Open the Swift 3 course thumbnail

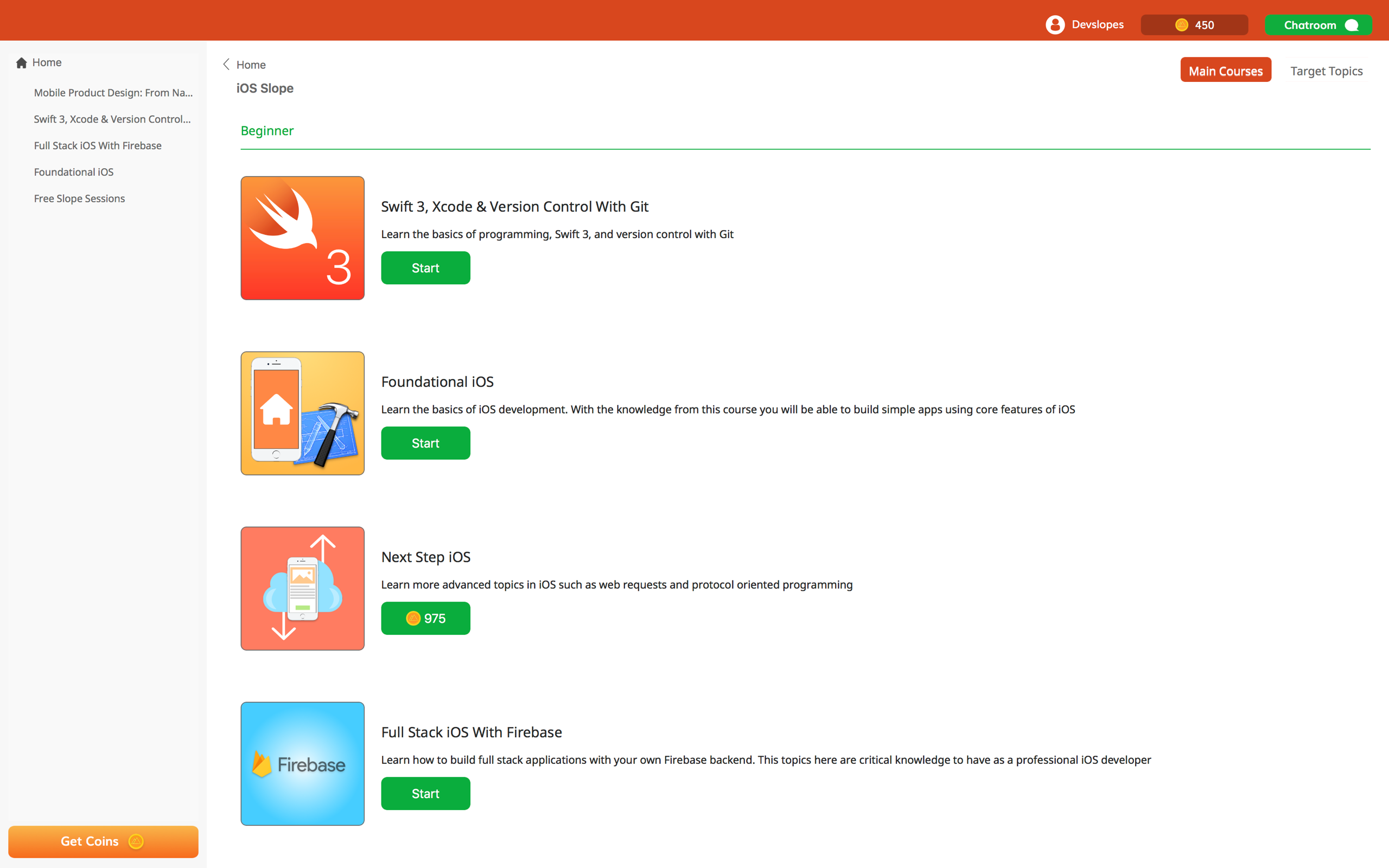[x=302, y=238]
